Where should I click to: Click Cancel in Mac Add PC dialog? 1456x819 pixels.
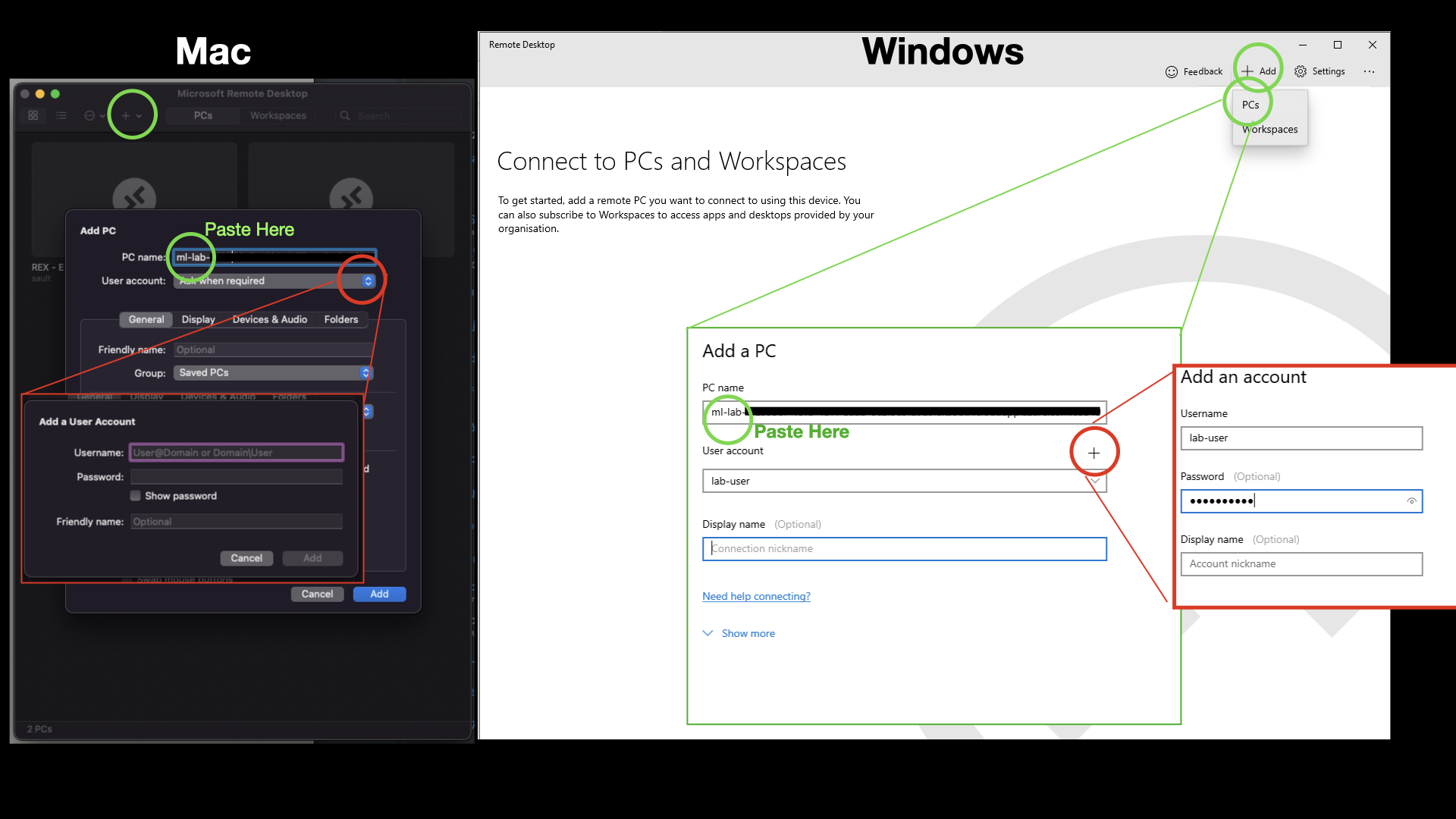click(318, 594)
